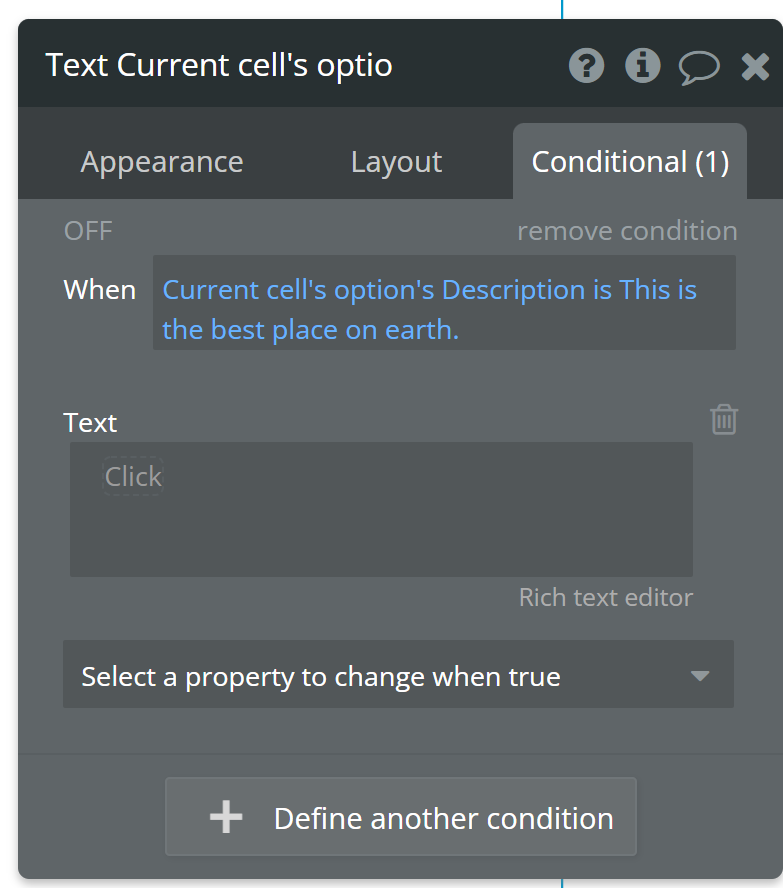Switch to the Appearance tab

coord(162,162)
